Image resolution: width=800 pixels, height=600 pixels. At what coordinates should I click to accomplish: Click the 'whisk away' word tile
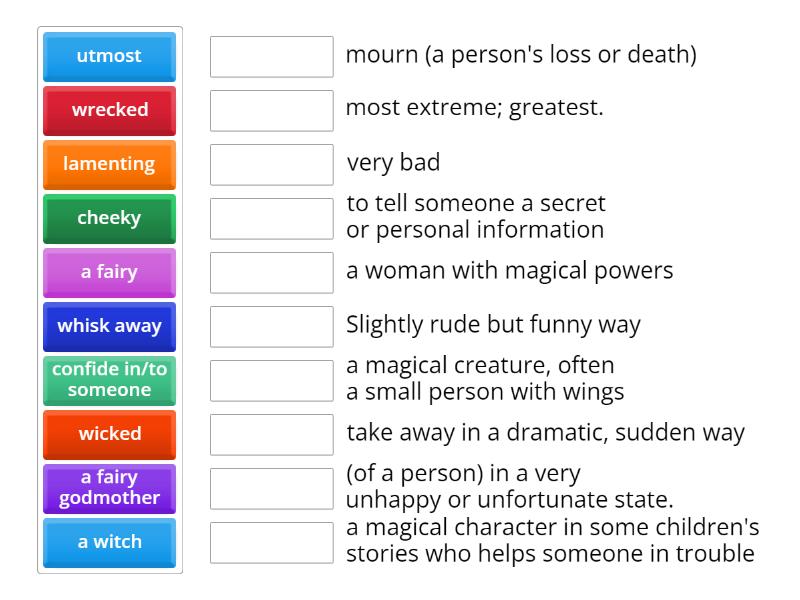[109, 326]
